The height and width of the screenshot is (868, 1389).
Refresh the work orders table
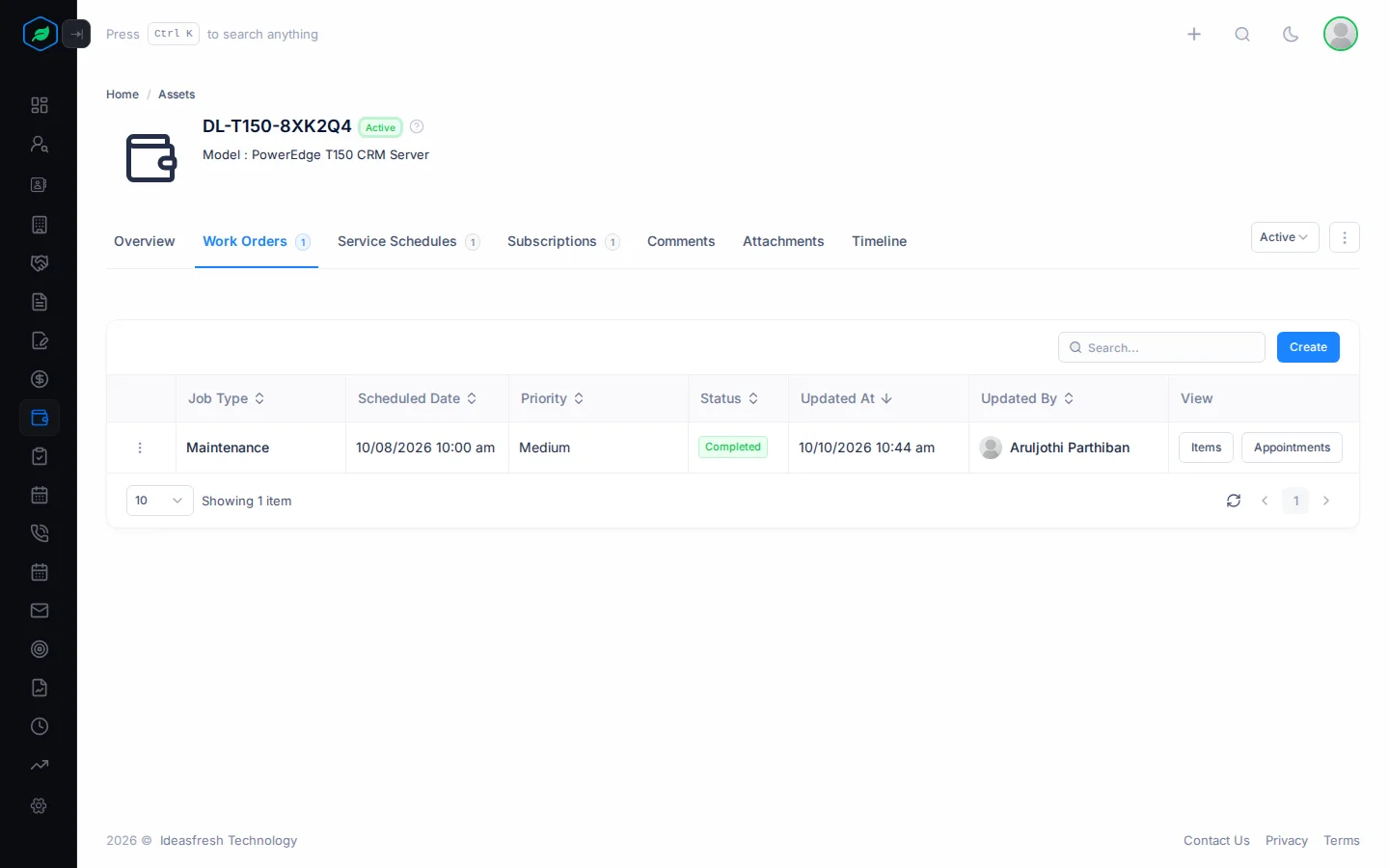click(x=1234, y=501)
